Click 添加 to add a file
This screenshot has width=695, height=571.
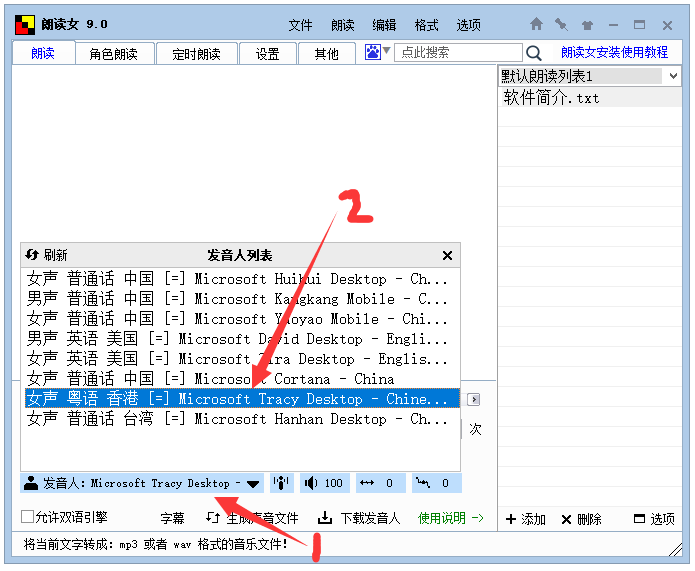(x=526, y=519)
